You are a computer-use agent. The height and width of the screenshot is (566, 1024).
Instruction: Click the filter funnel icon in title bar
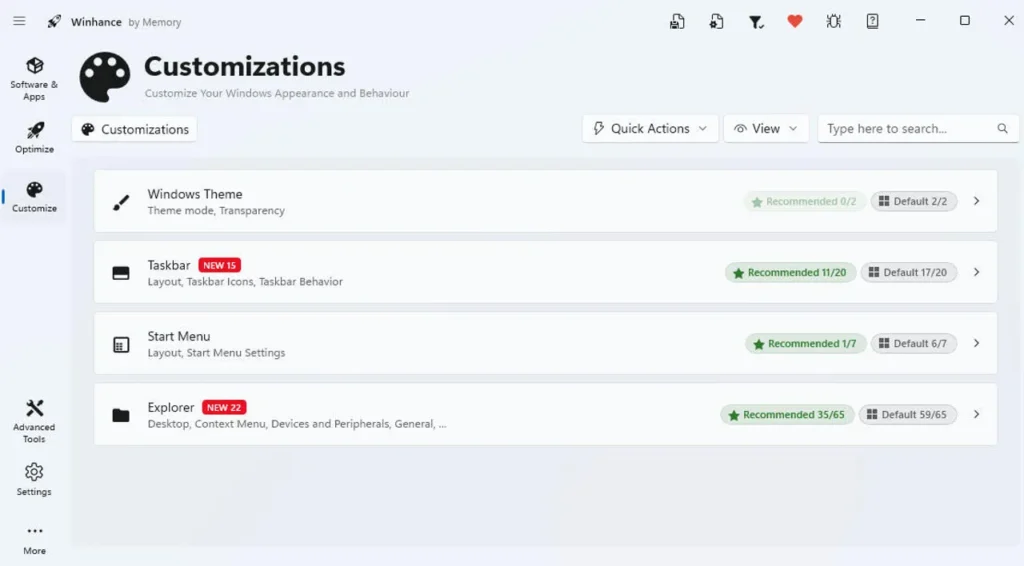coord(756,22)
